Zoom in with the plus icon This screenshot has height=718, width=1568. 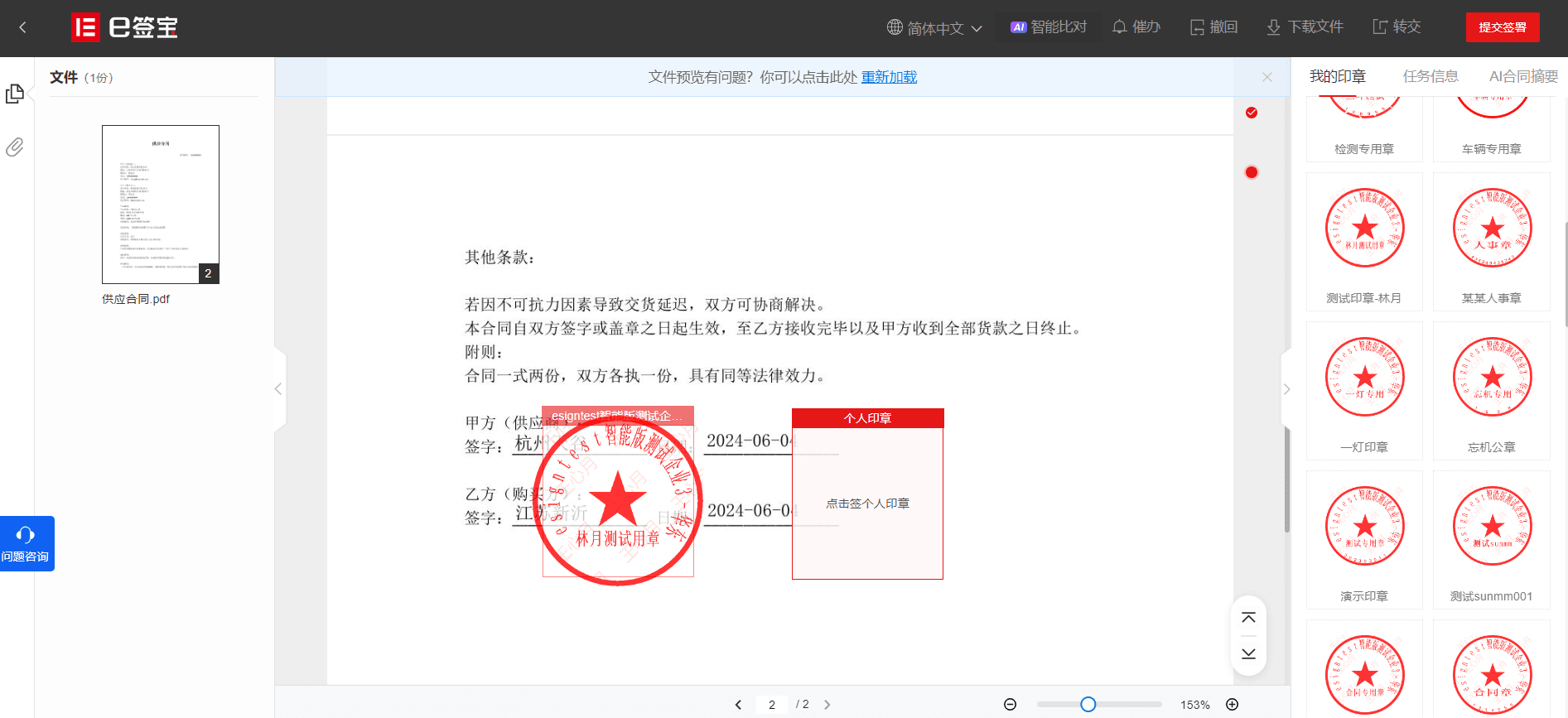[1233, 705]
